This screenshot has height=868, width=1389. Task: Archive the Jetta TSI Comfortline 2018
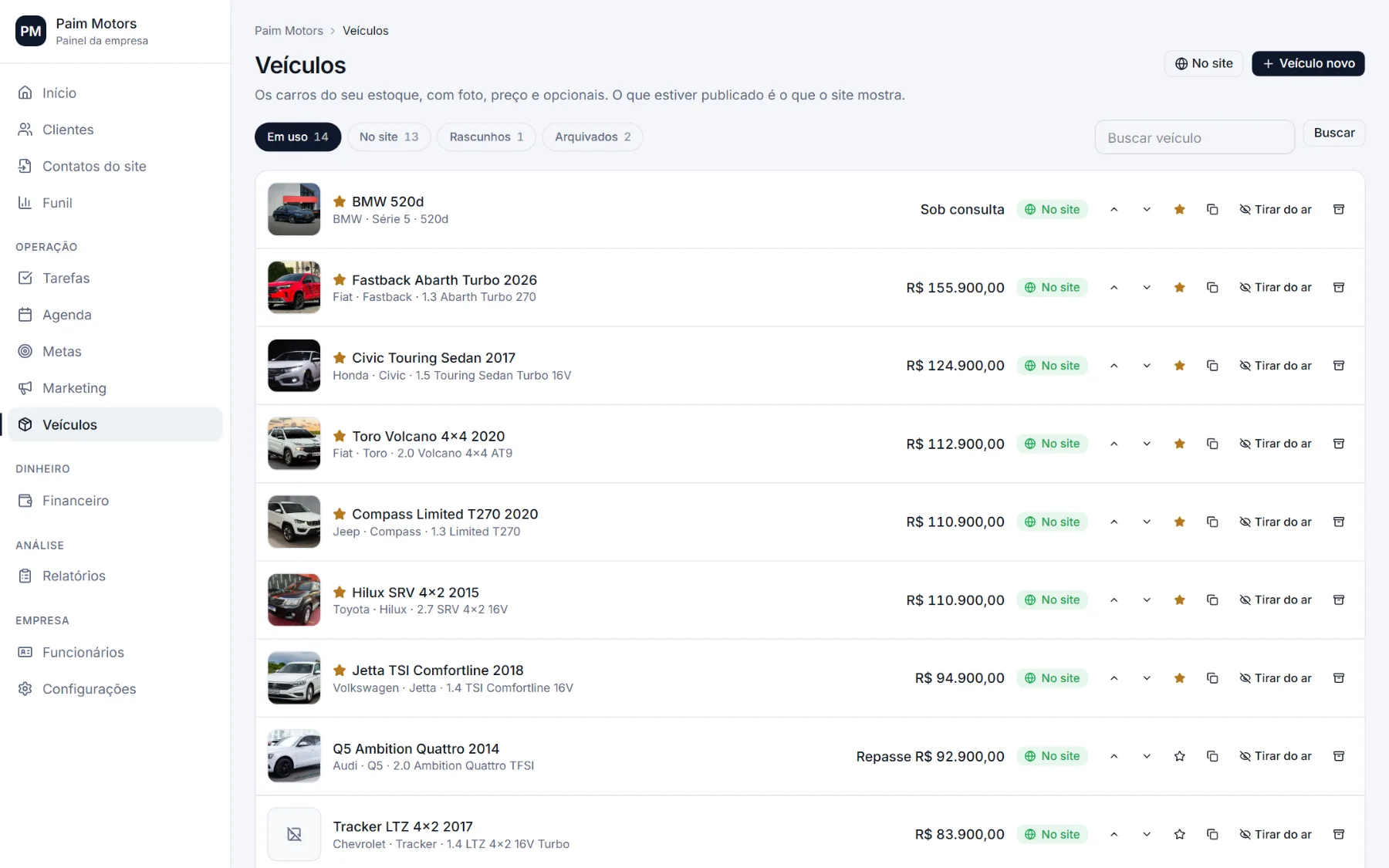1339,678
